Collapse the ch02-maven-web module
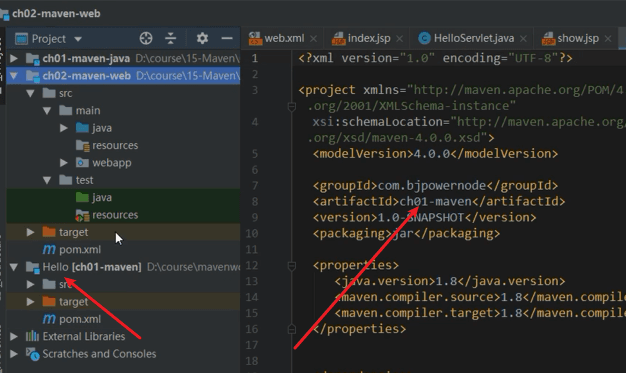This screenshot has width=626, height=373. coord(14,75)
